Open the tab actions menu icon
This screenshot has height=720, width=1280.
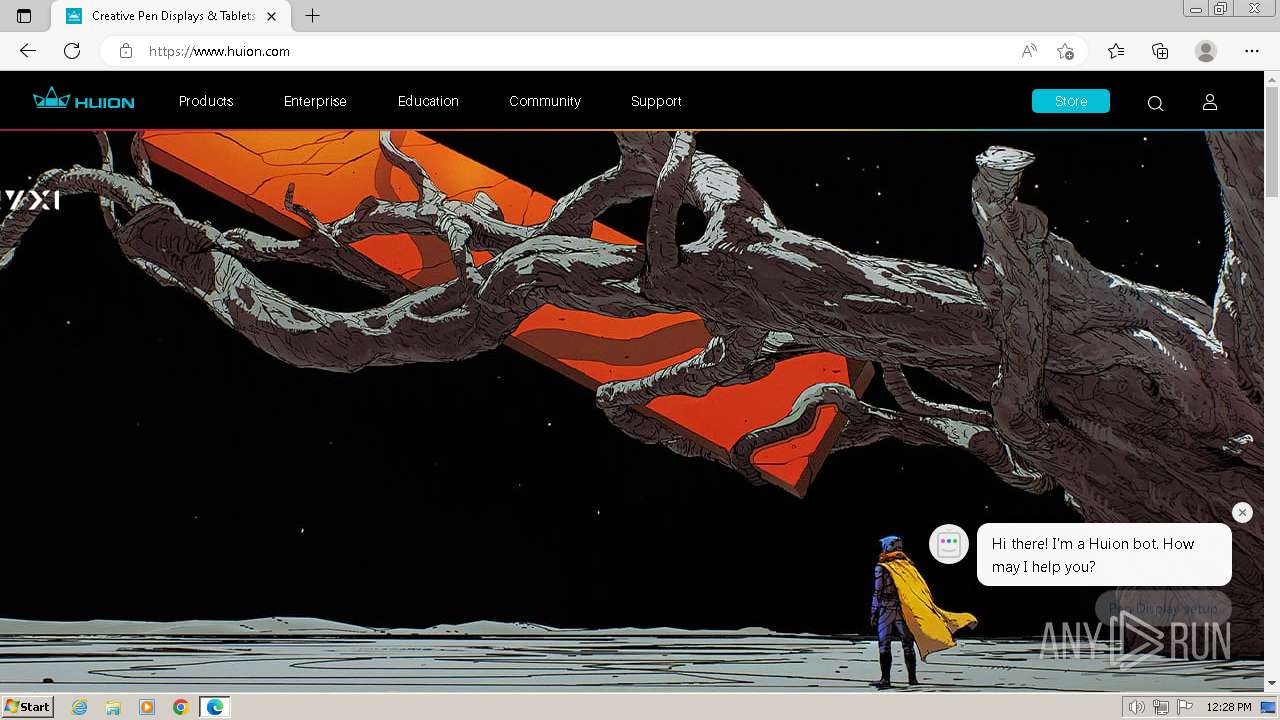tap(24, 16)
